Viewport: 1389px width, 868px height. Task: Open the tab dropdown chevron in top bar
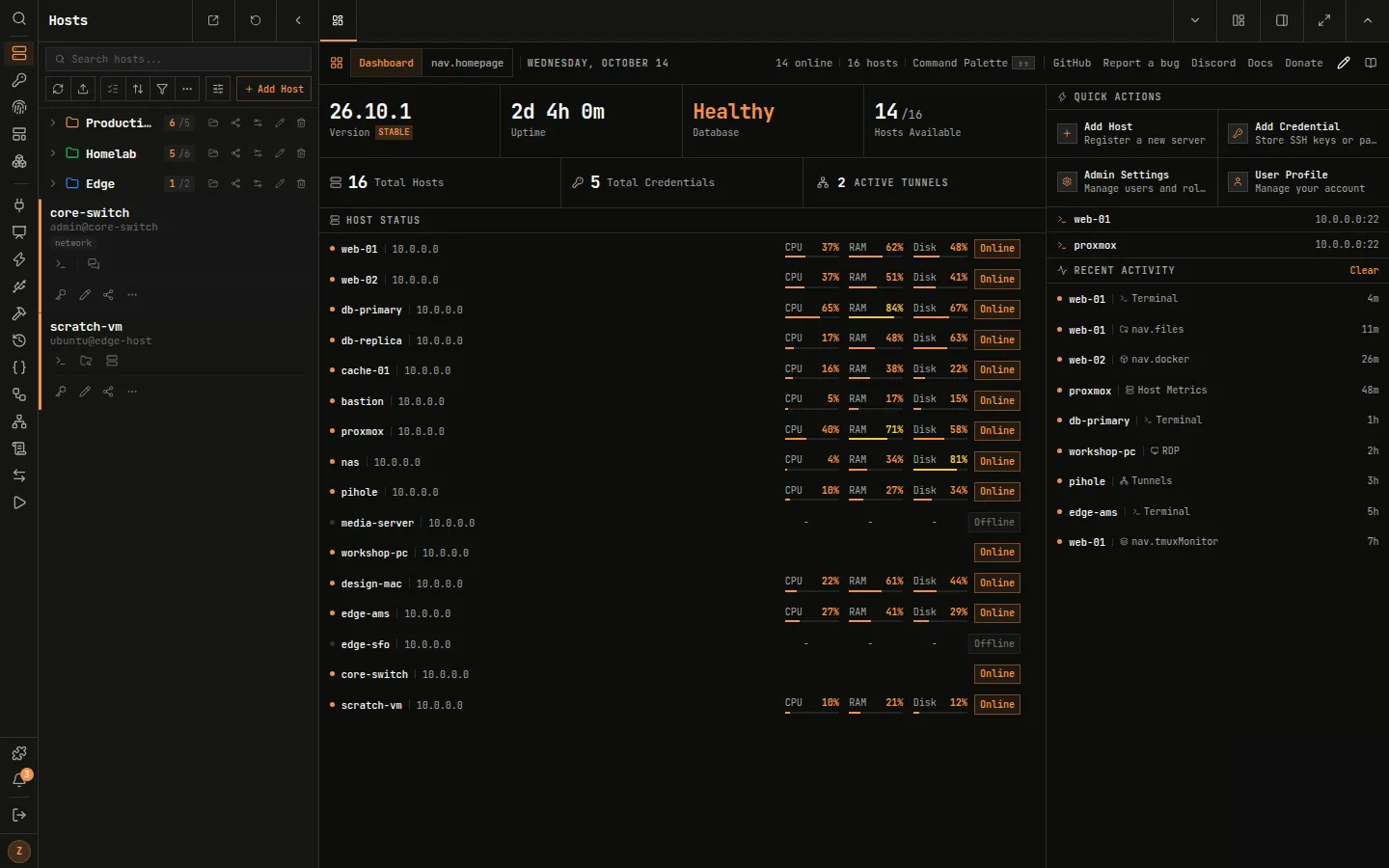click(1195, 20)
